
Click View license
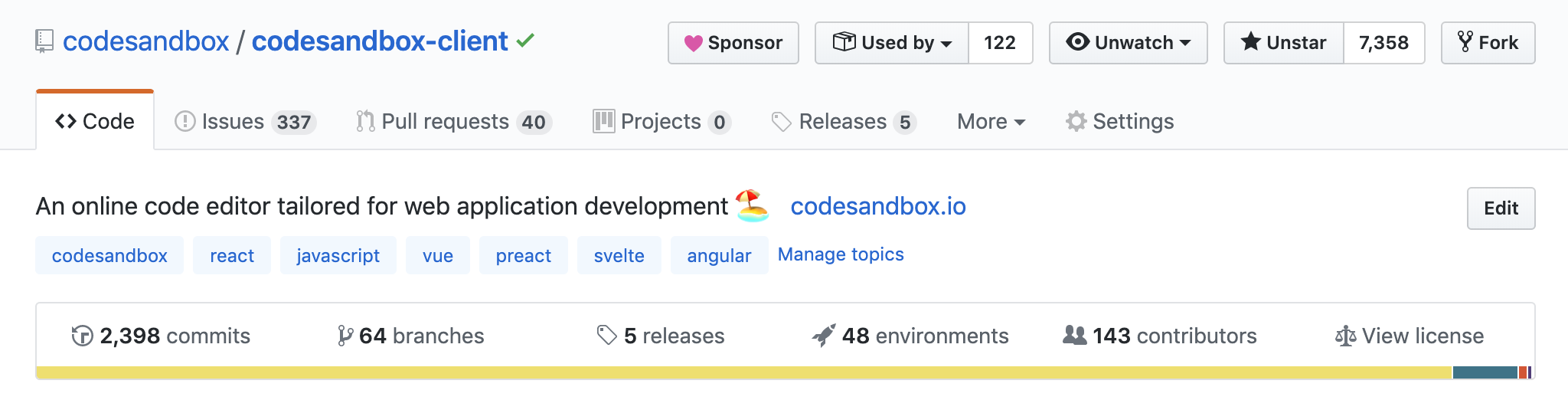1410,336
